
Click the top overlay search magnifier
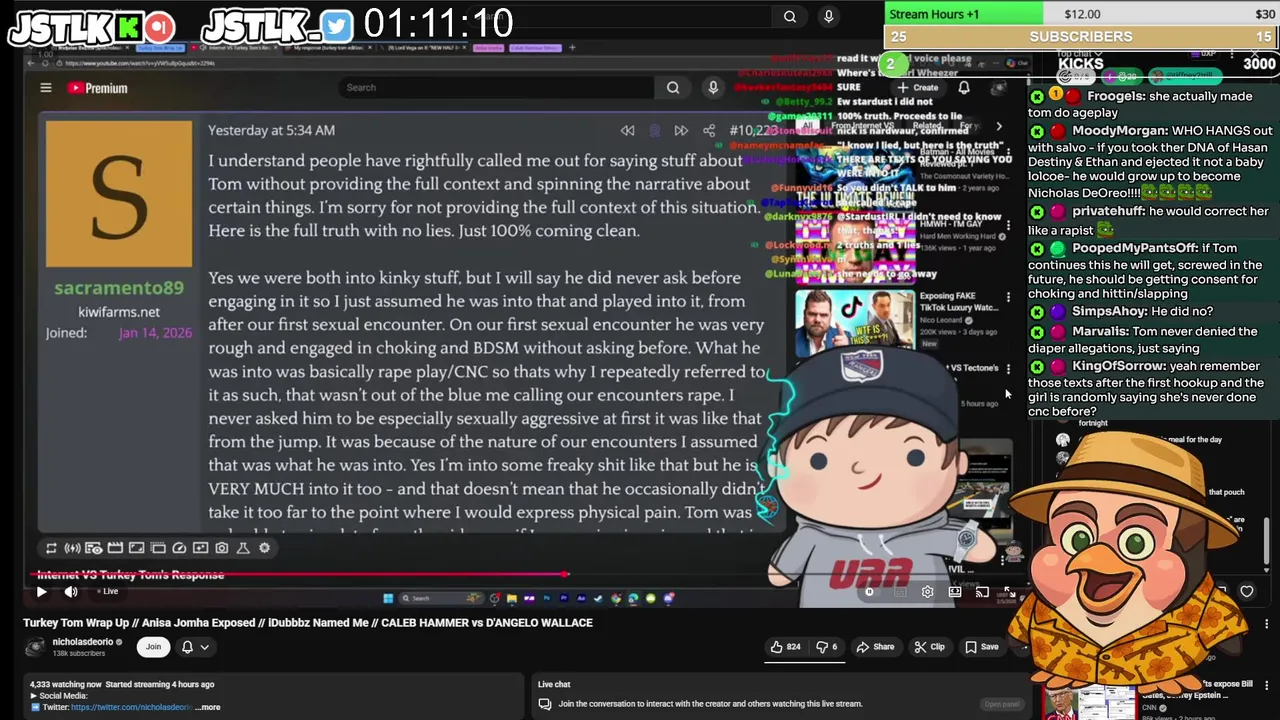[790, 17]
